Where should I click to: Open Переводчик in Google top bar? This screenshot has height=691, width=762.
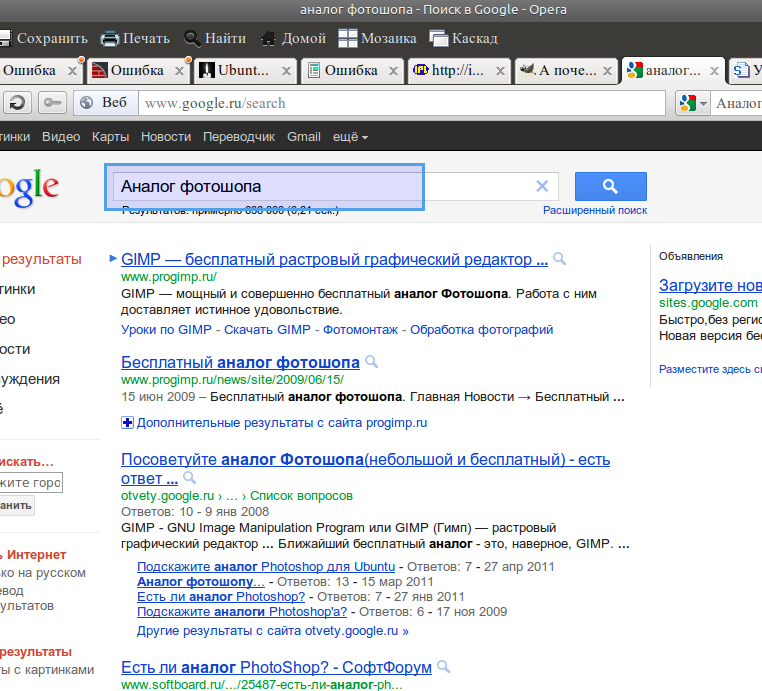point(239,137)
